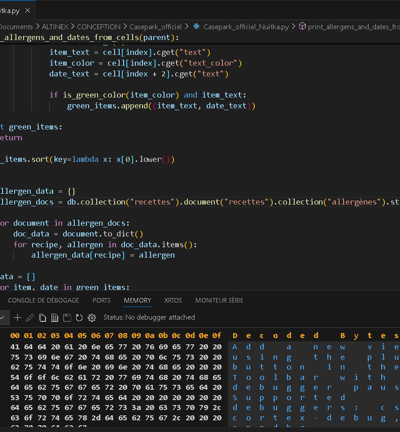Click the 'for recipe, allergen' loop line
This screenshot has width=400, height=432.
(105, 245)
